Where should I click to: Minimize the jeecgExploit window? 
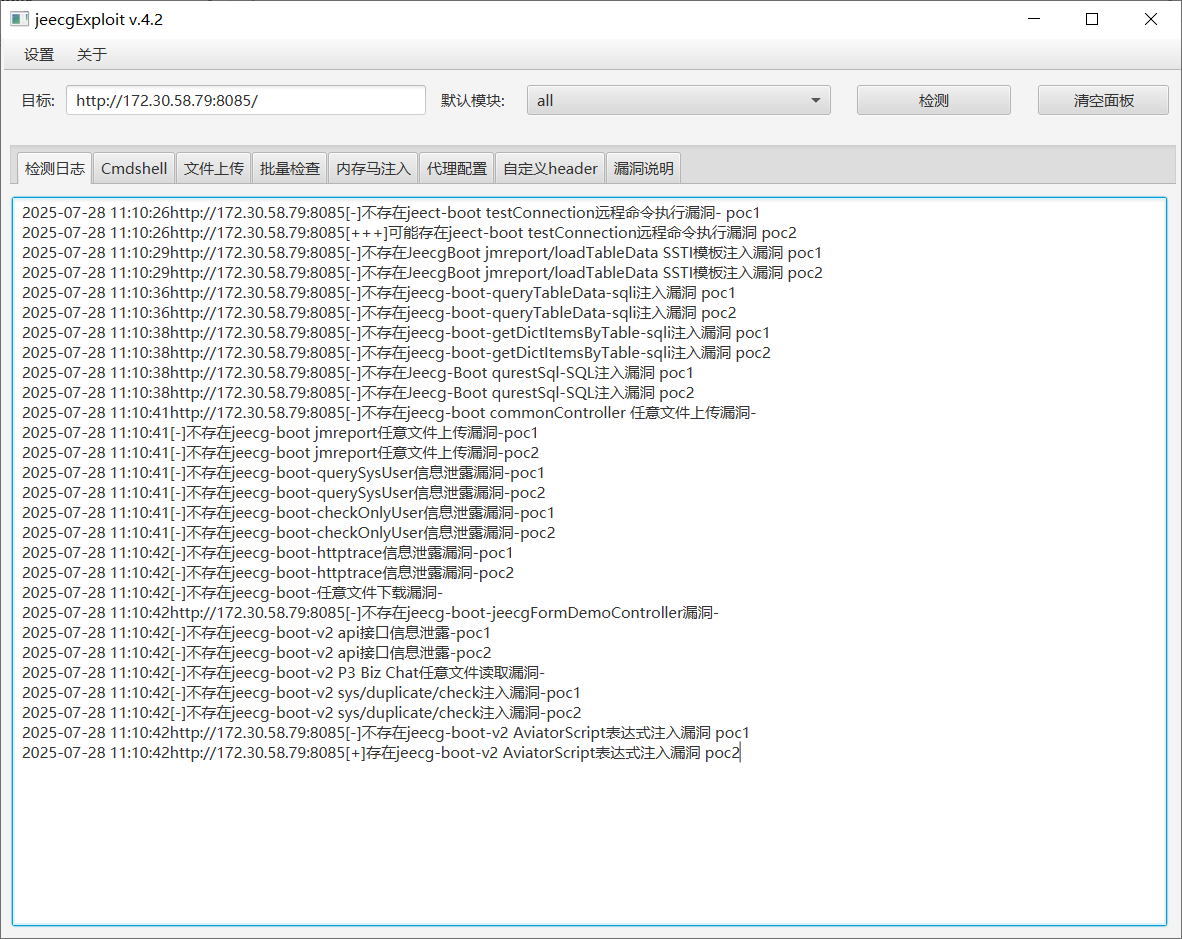1034,19
